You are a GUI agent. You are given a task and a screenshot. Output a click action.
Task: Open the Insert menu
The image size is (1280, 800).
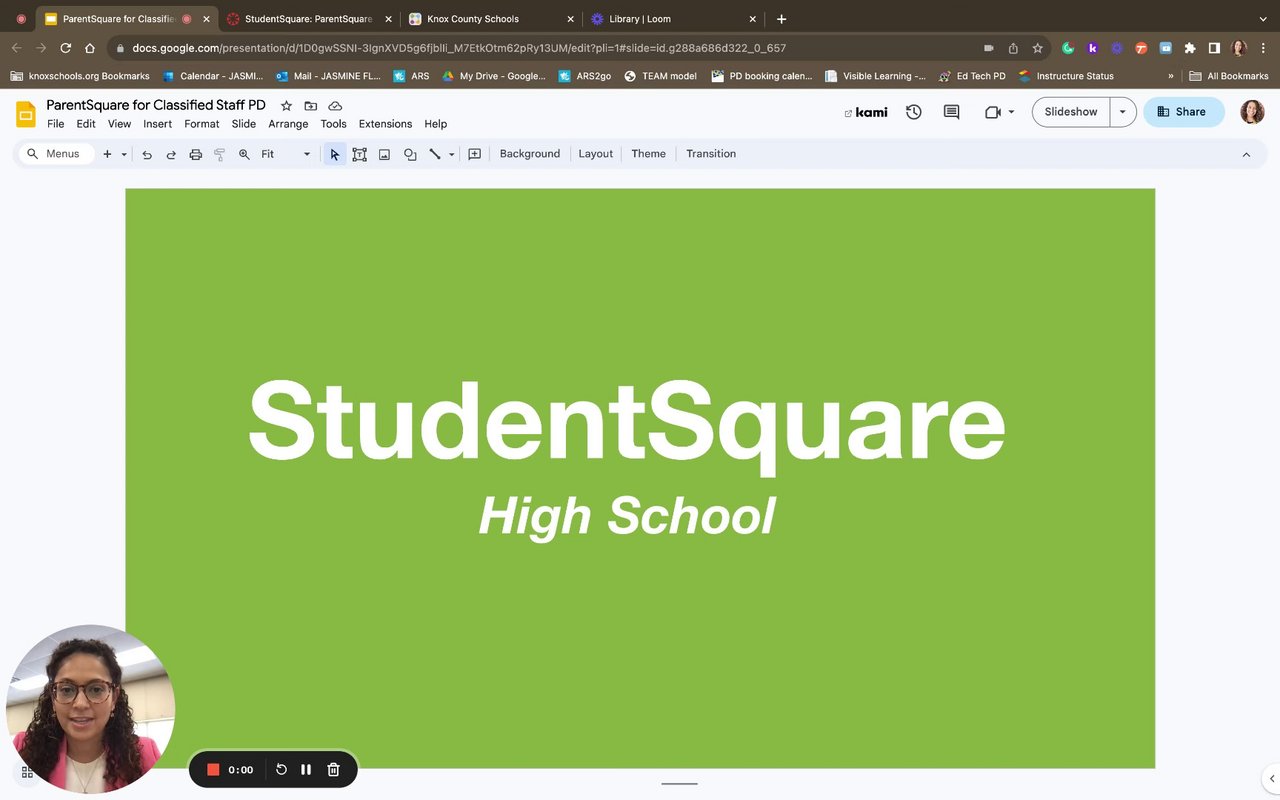tap(158, 124)
